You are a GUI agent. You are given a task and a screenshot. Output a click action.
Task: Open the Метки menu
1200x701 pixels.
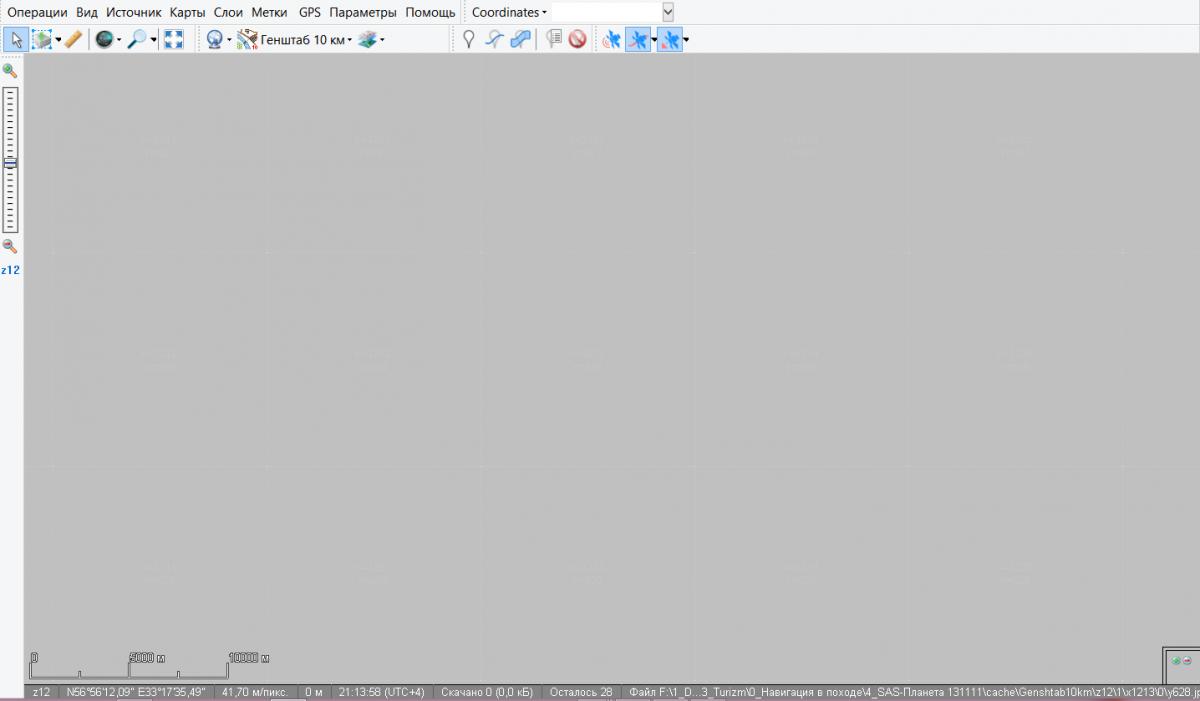(x=269, y=13)
